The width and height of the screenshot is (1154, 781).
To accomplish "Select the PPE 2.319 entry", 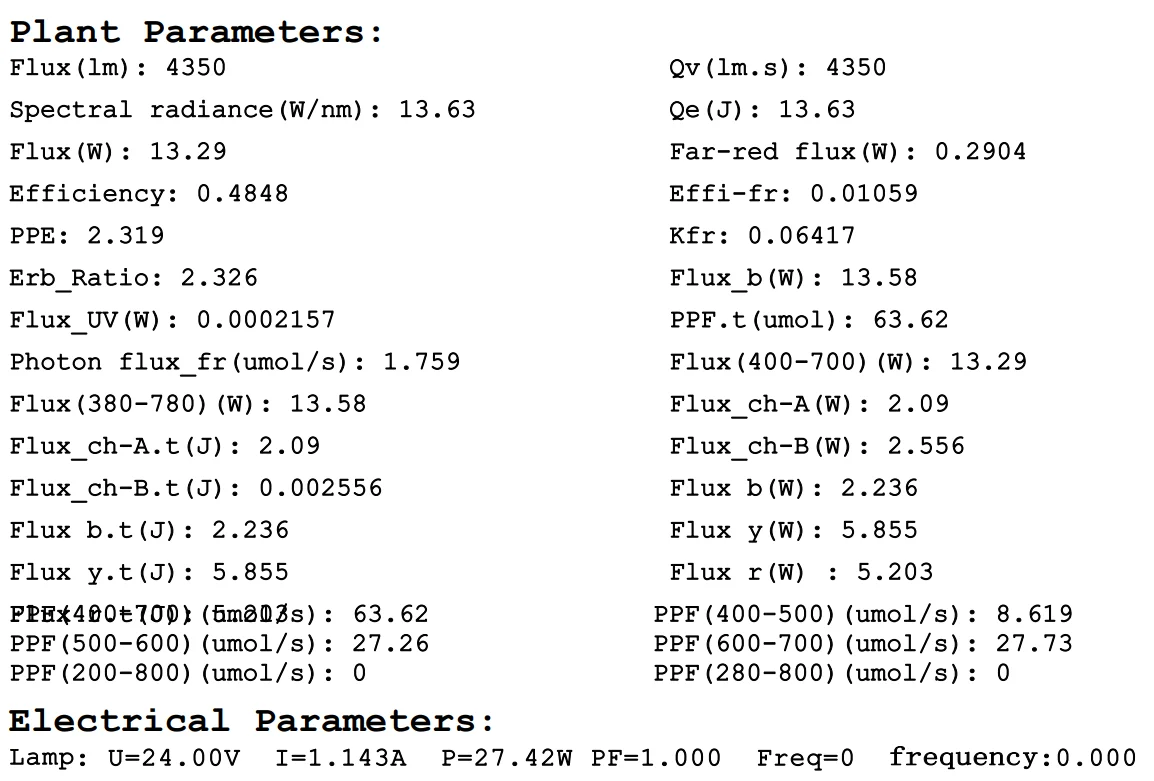I will pos(86,236).
